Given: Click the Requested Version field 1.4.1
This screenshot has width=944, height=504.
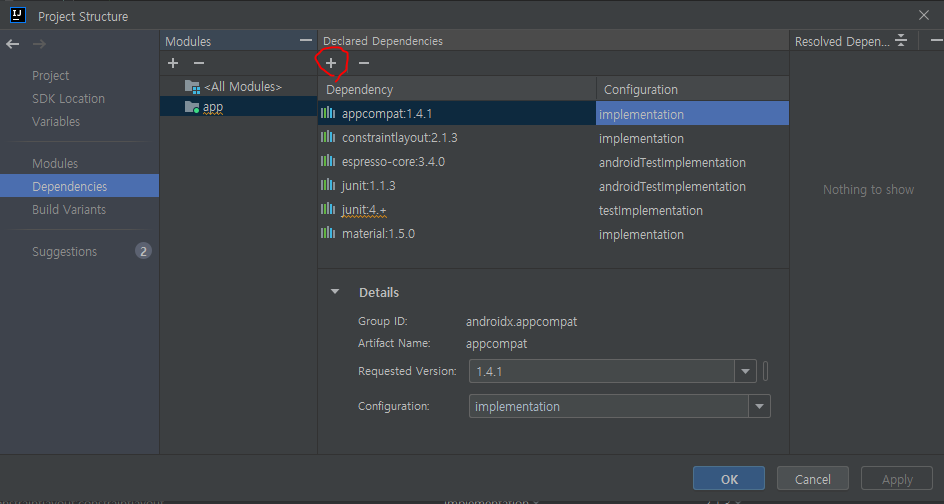Looking at the screenshot, I should point(601,372).
